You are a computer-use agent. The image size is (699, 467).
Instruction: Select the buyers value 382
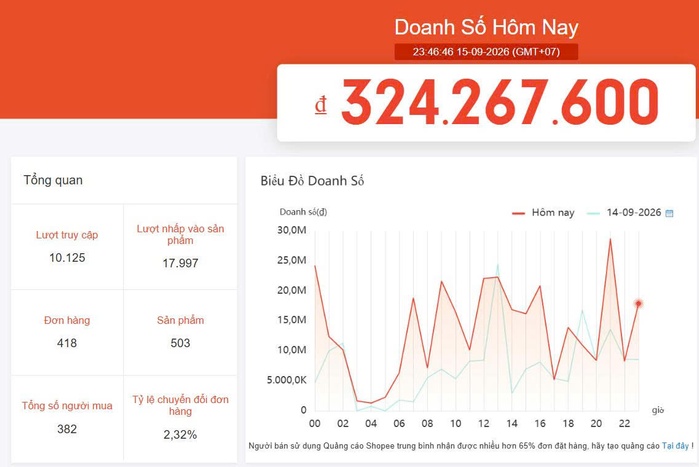(x=67, y=429)
